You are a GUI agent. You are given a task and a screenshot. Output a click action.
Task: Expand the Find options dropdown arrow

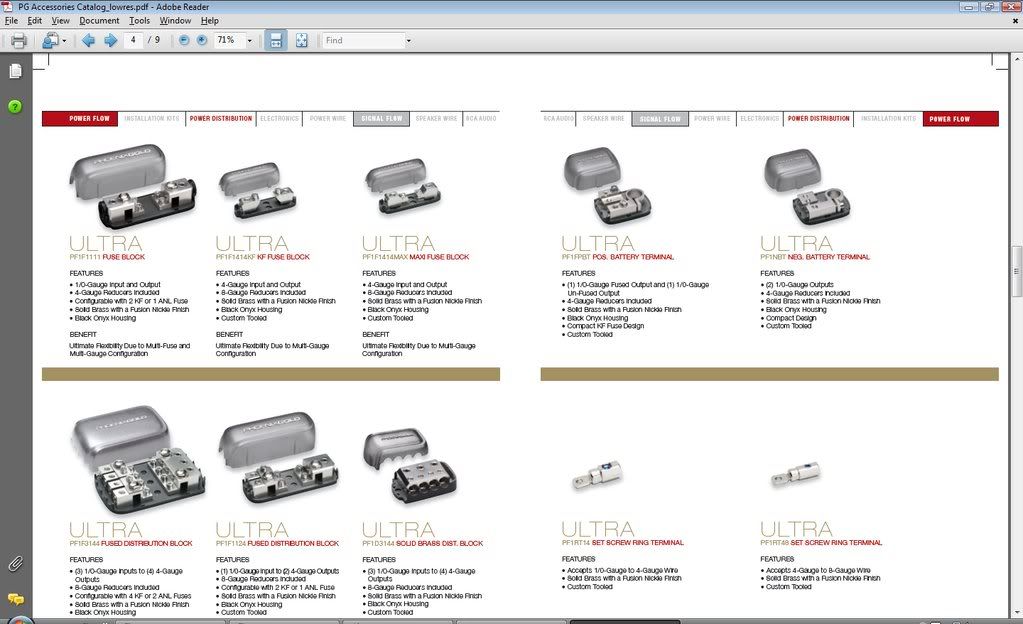pyautogui.click(x=409, y=40)
